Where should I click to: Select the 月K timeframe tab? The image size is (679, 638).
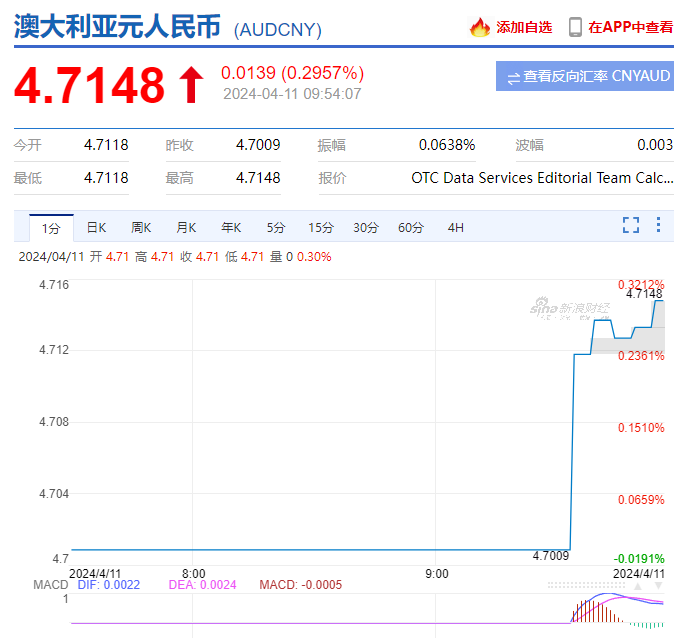point(186,228)
